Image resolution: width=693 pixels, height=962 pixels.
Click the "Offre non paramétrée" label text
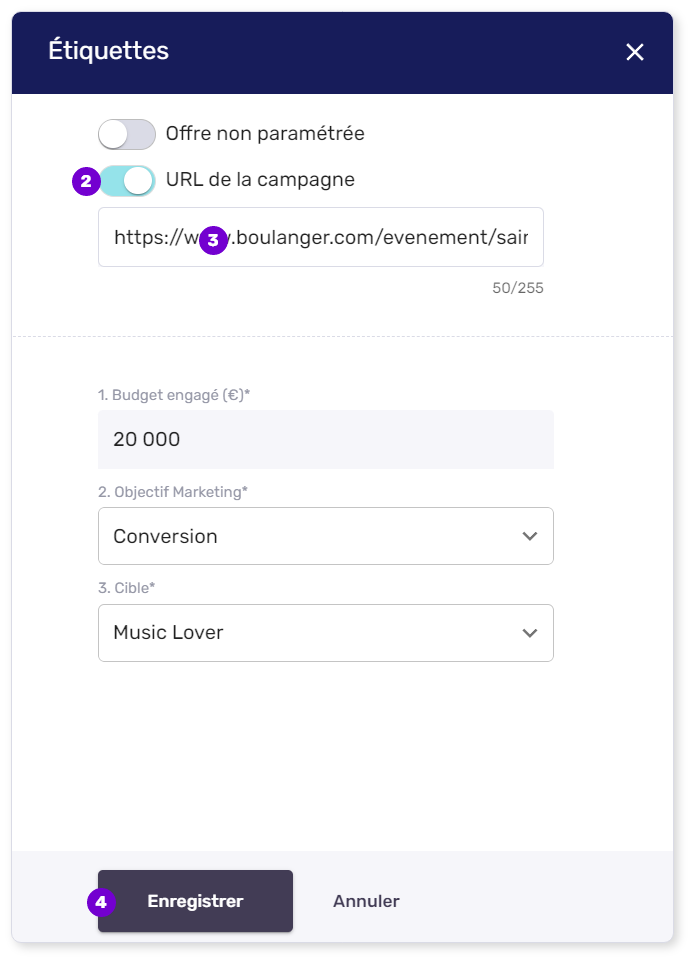point(265,134)
